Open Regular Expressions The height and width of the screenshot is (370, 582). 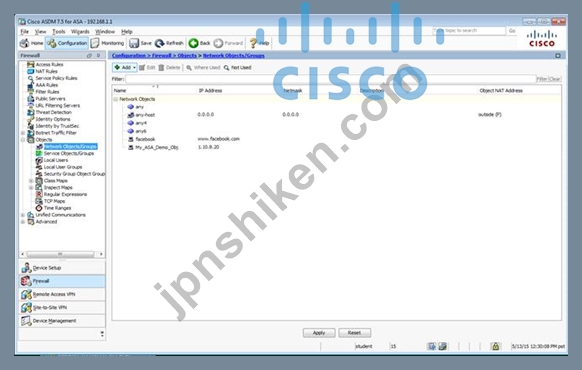[x=65, y=194]
